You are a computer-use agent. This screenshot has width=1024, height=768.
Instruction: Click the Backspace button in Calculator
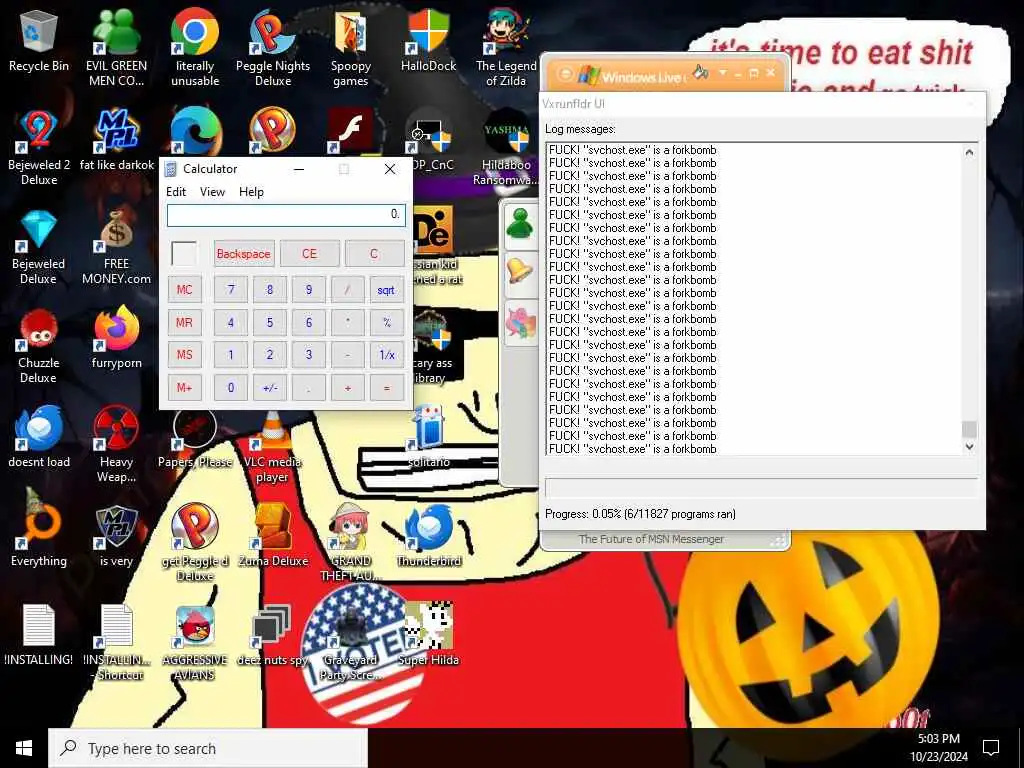244,254
